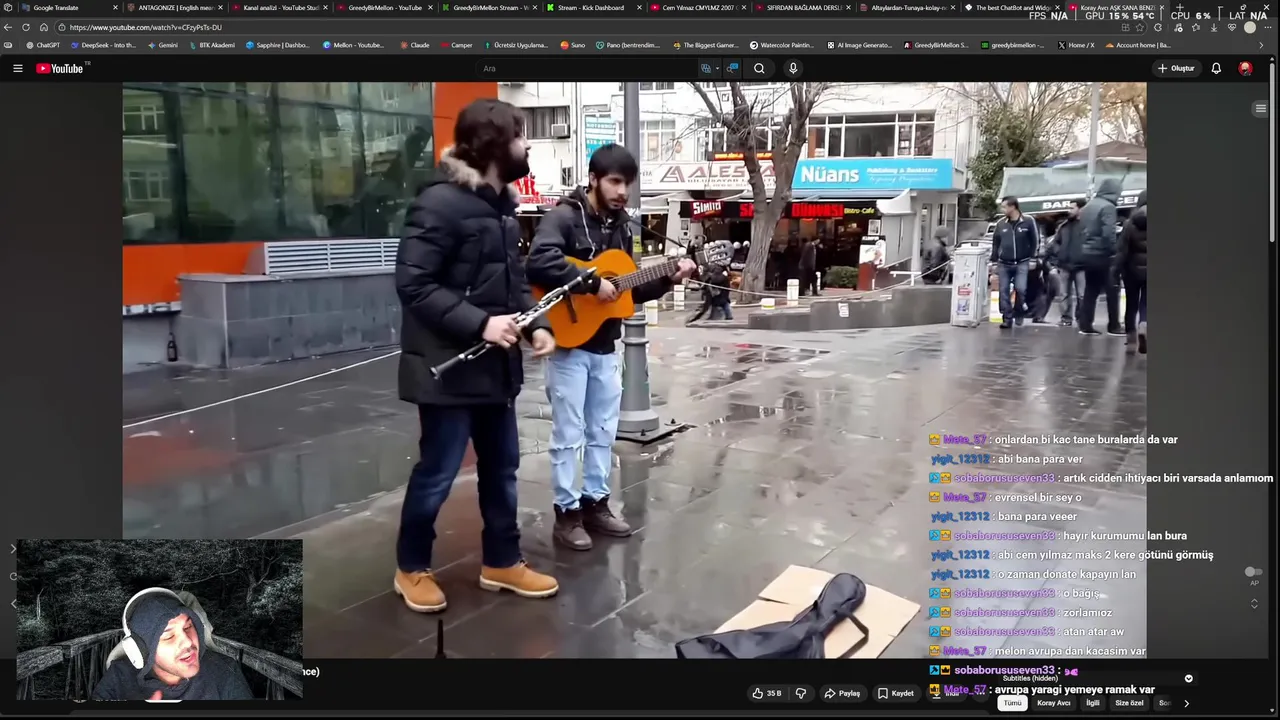This screenshot has width=1280, height=720.
Task: Select the Koray Avcı filter chip
Action: (x=1054, y=703)
